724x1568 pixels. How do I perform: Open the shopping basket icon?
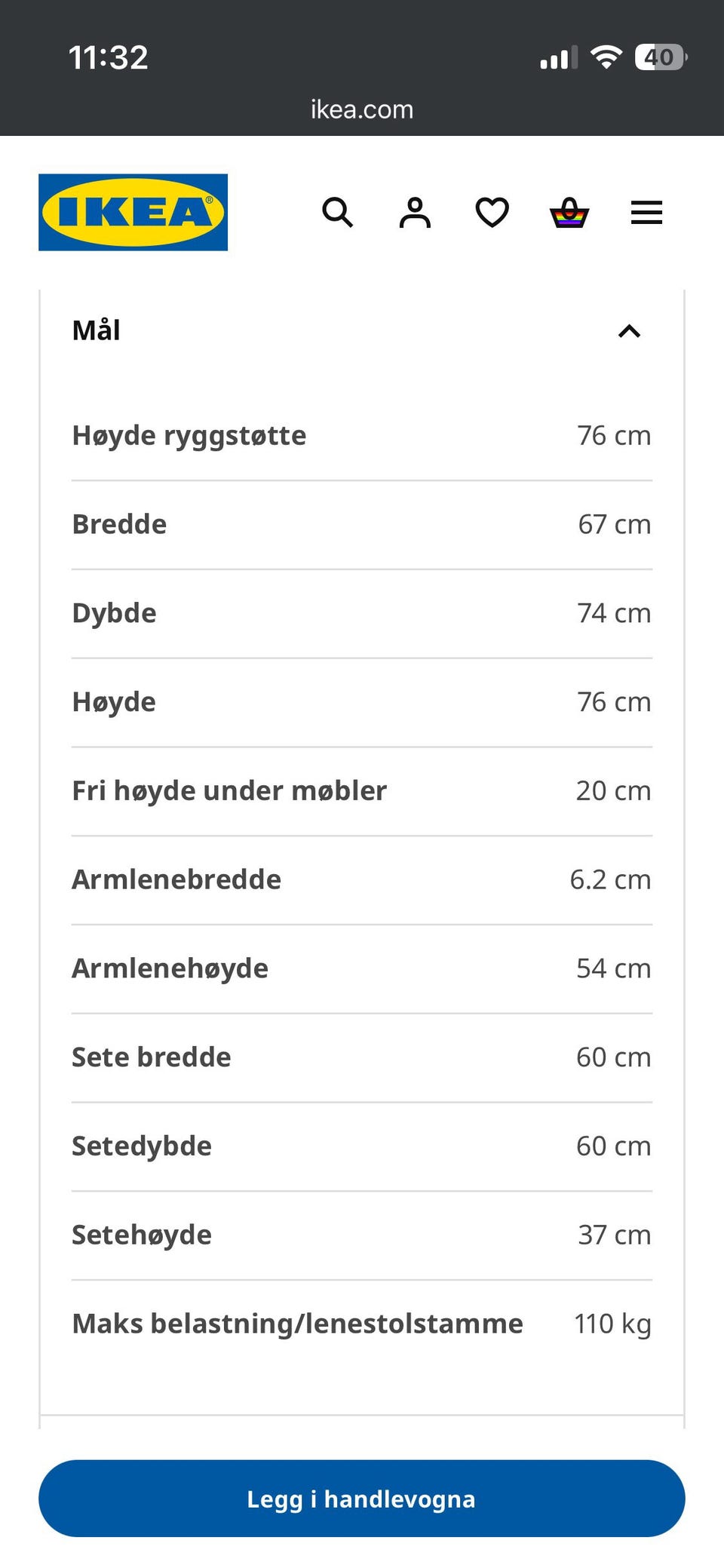point(569,213)
